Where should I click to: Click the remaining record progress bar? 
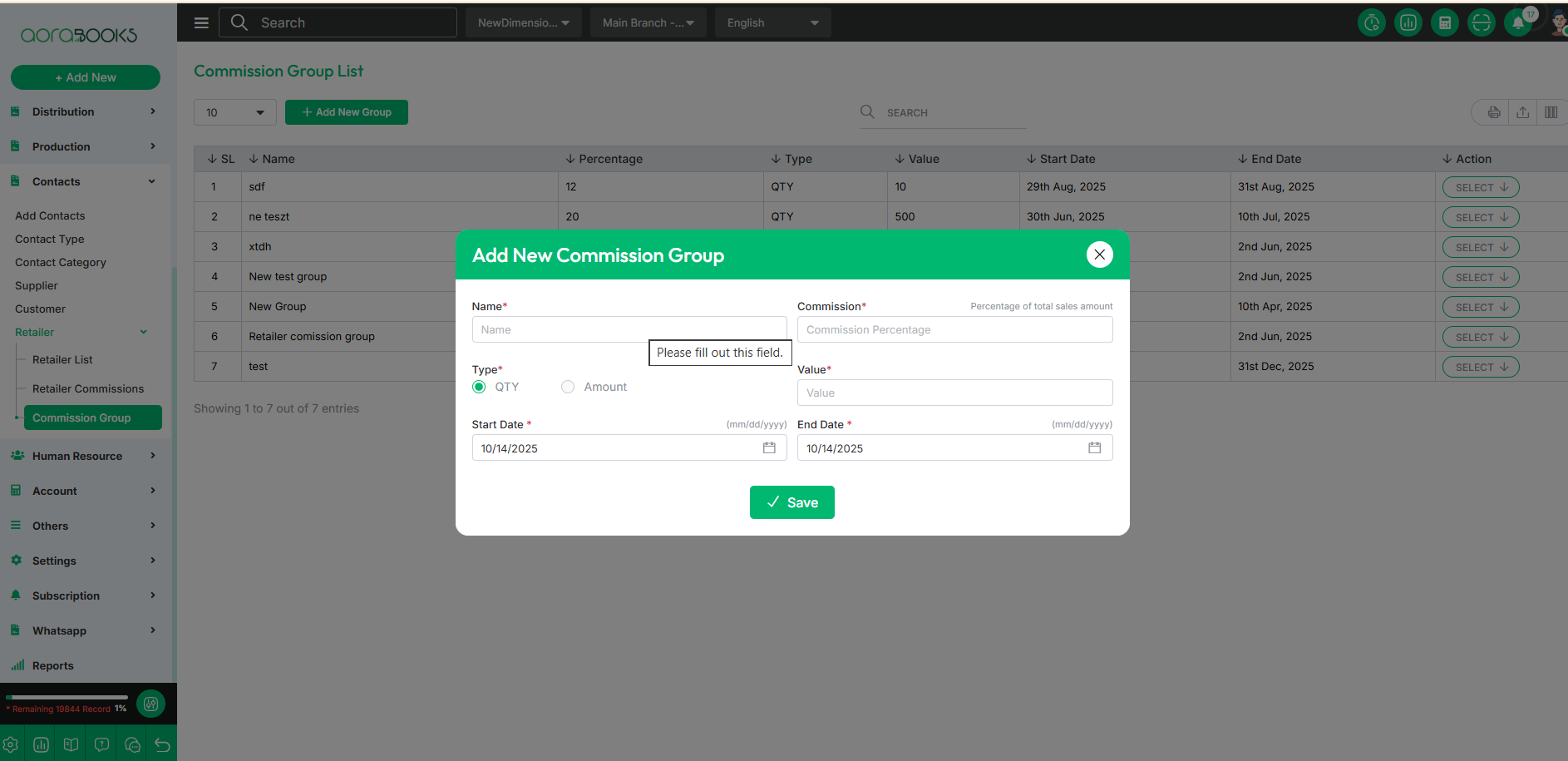point(67,697)
